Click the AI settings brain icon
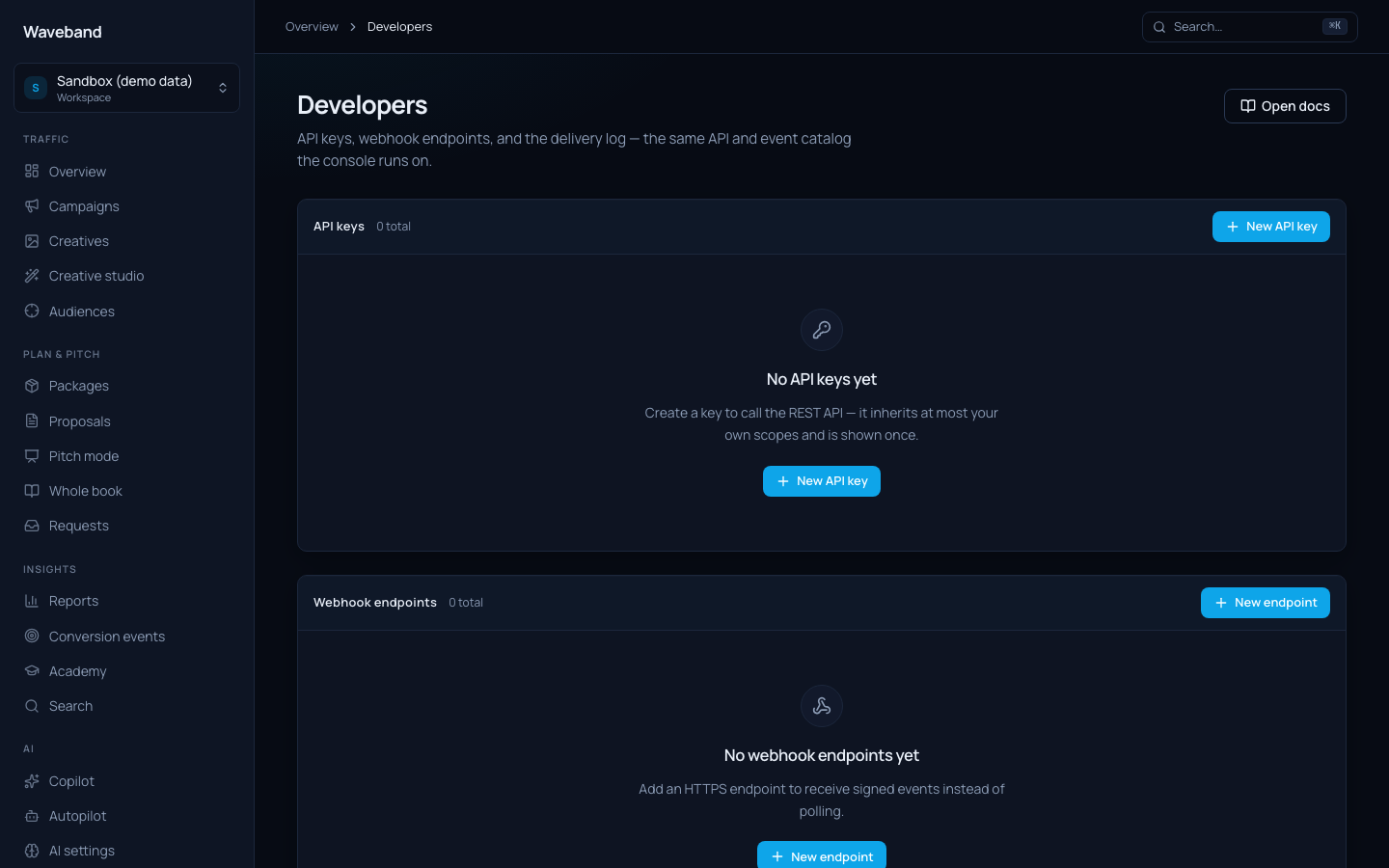Viewport: 1389px width, 868px height. coord(32,851)
